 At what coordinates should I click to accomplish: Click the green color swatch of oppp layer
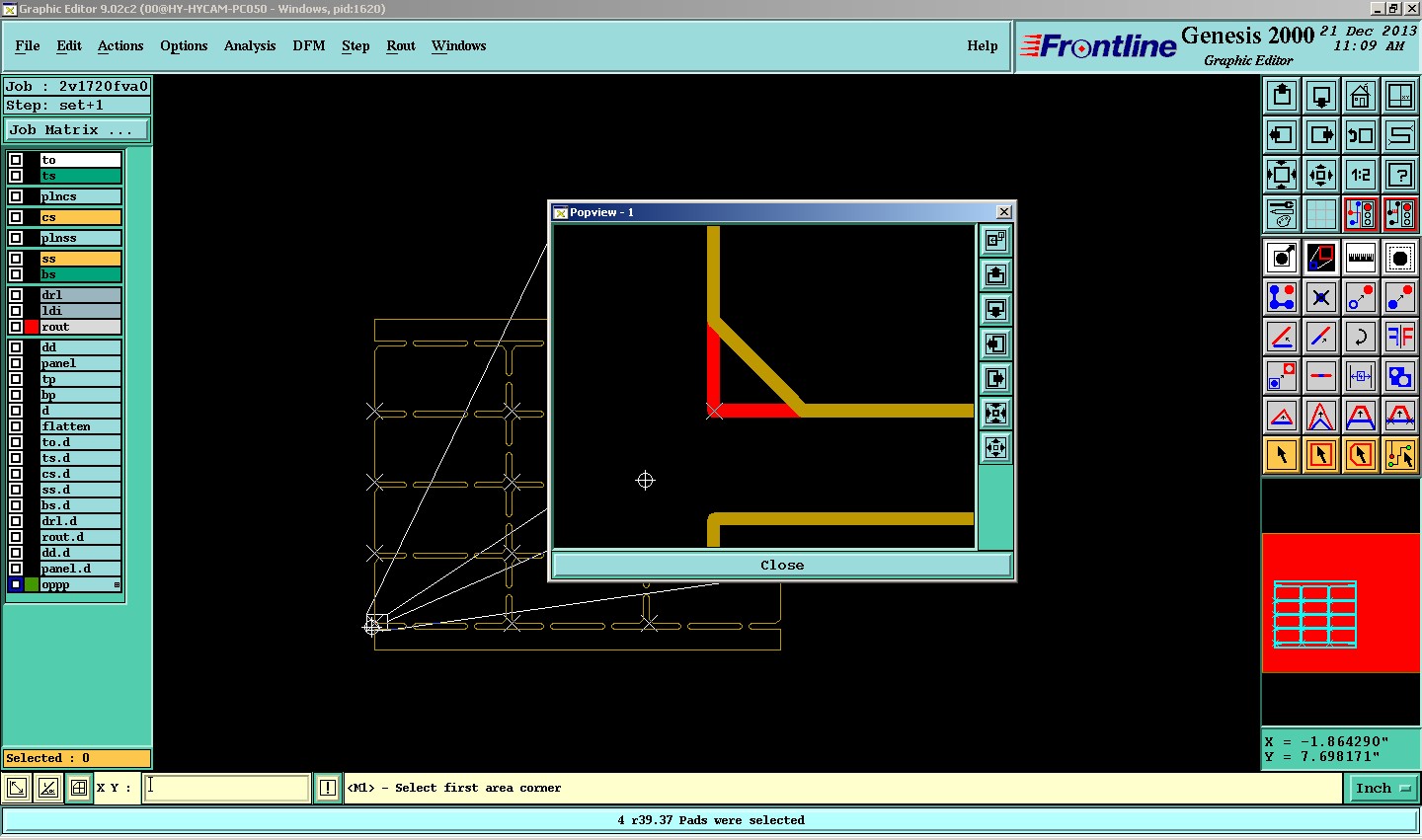point(32,585)
